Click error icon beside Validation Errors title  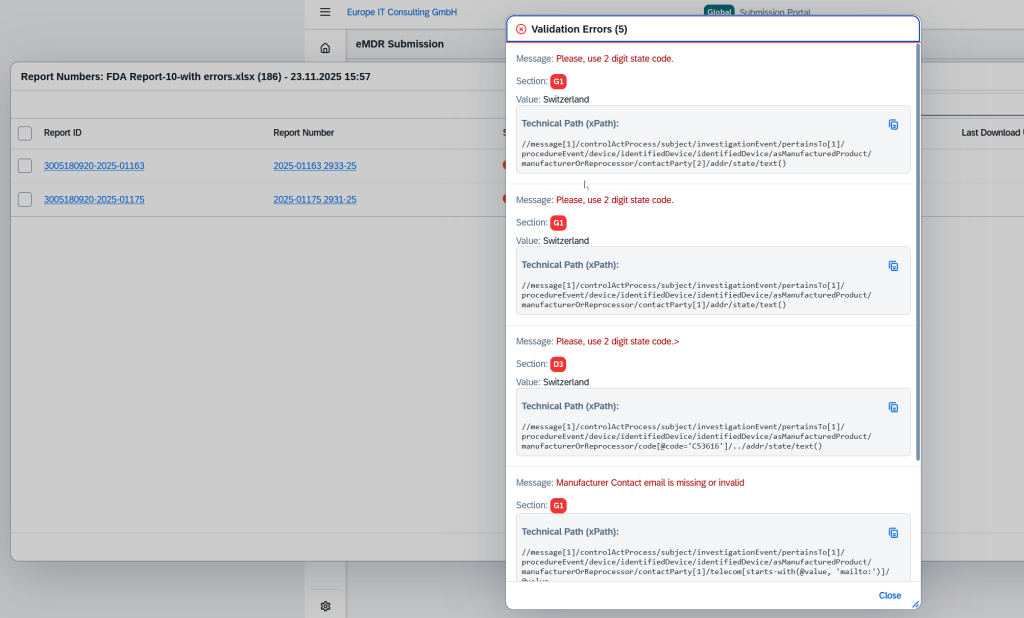[x=521, y=29]
